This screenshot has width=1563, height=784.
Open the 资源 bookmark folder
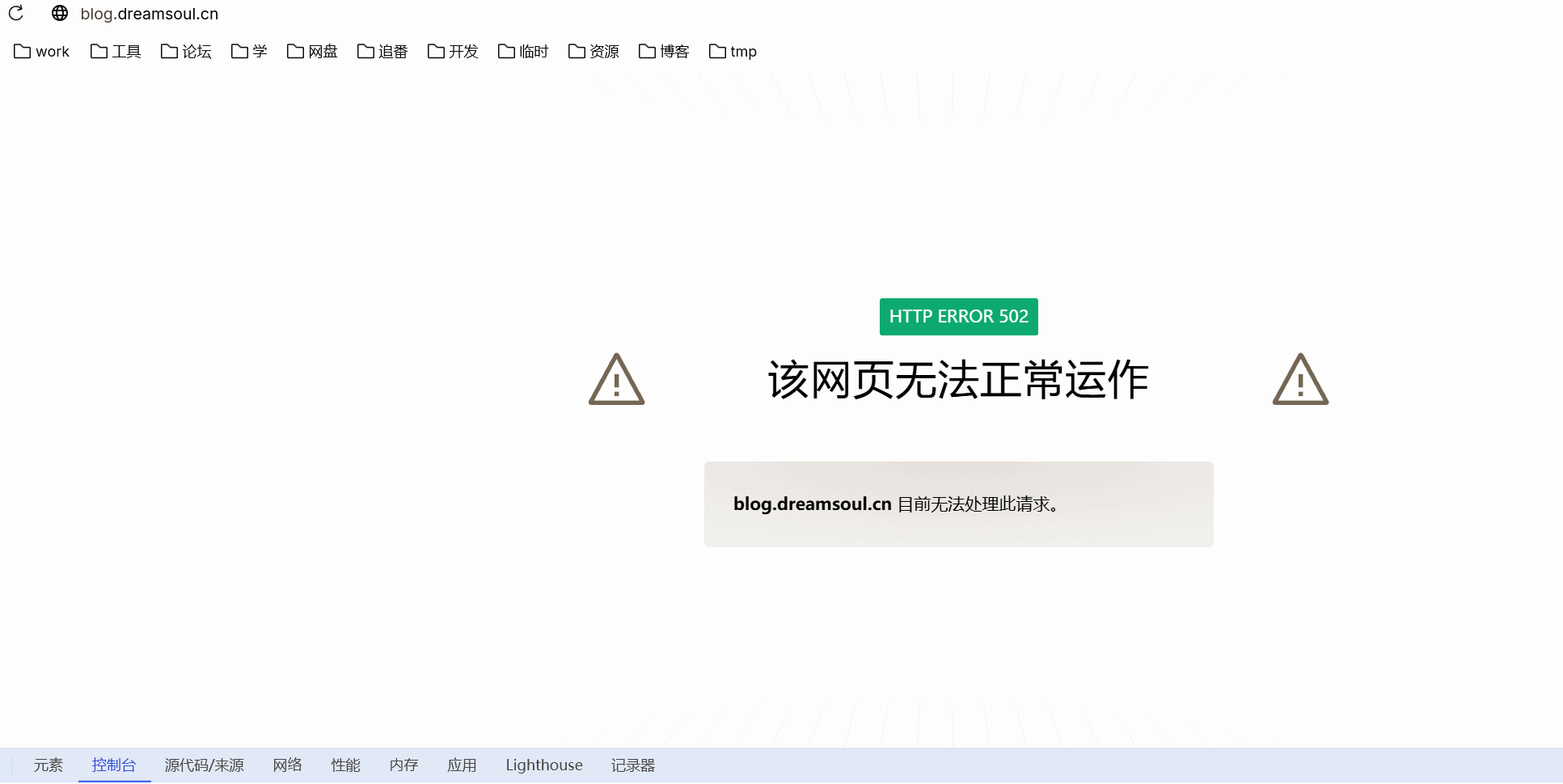(x=594, y=52)
